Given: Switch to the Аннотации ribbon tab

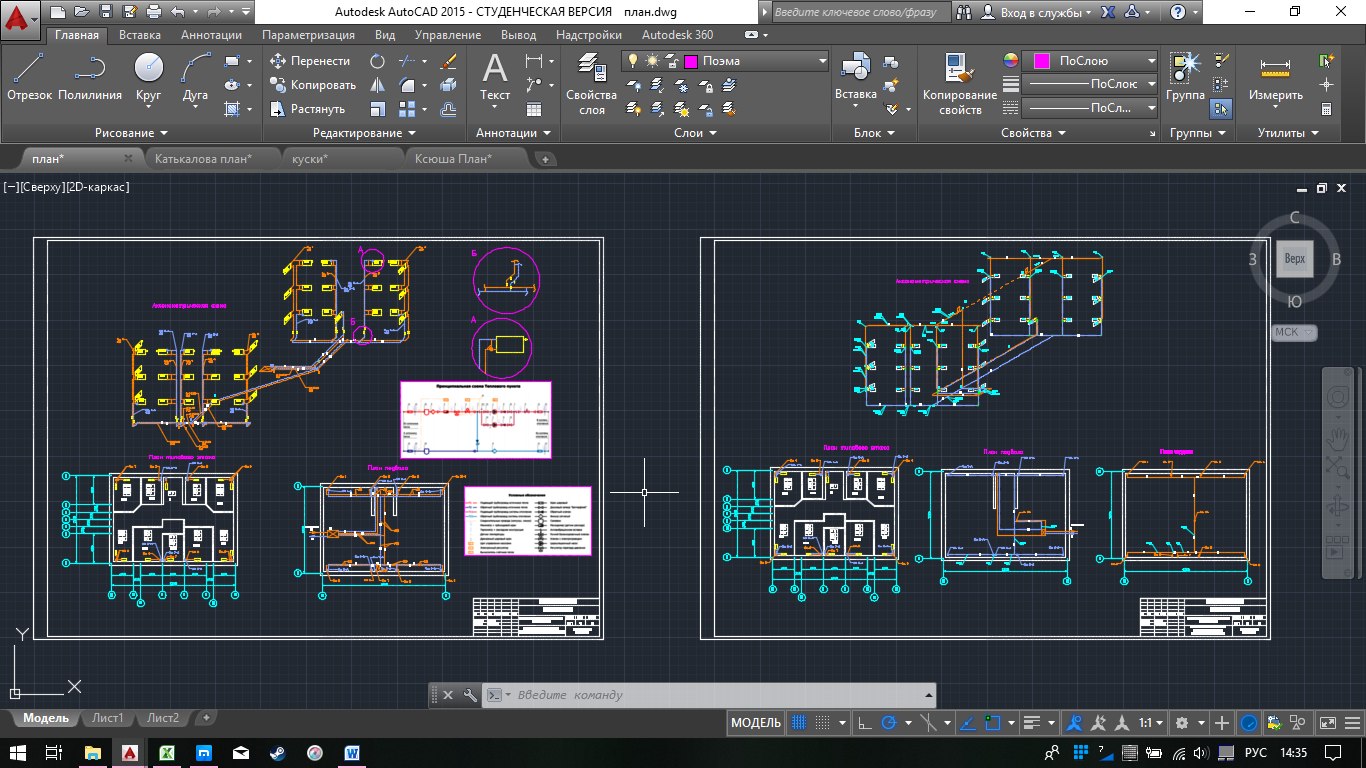Looking at the screenshot, I should [211, 35].
